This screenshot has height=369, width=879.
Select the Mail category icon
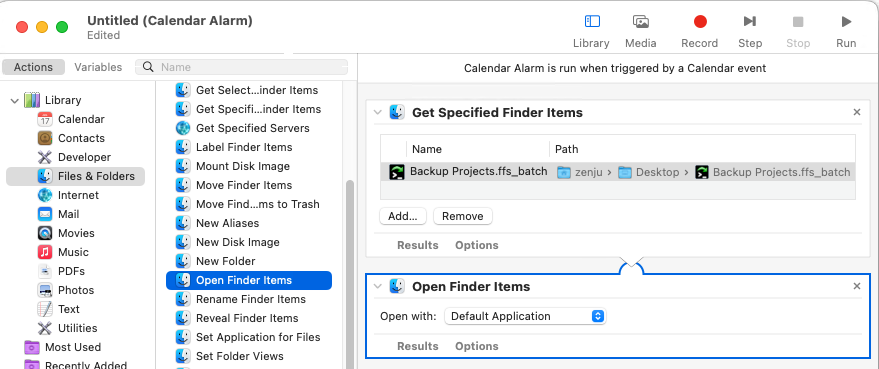tap(45, 214)
